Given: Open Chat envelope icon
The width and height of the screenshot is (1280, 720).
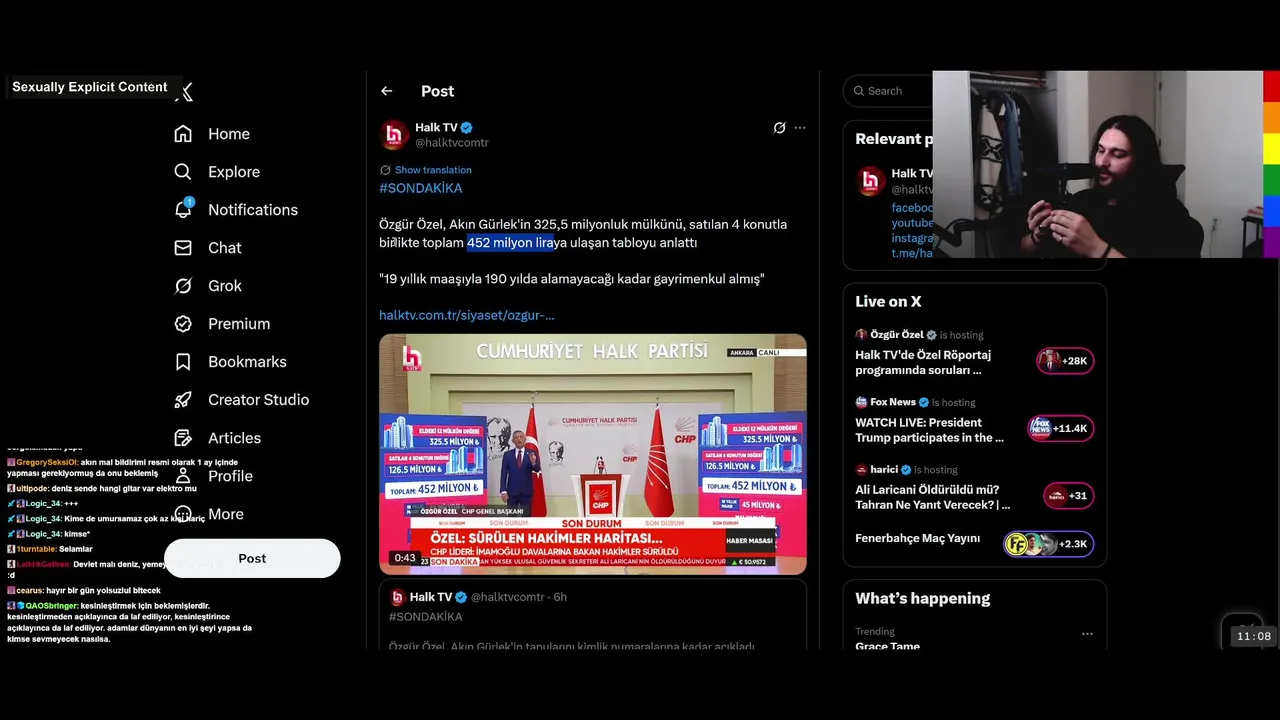Looking at the screenshot, I should 183,248.
